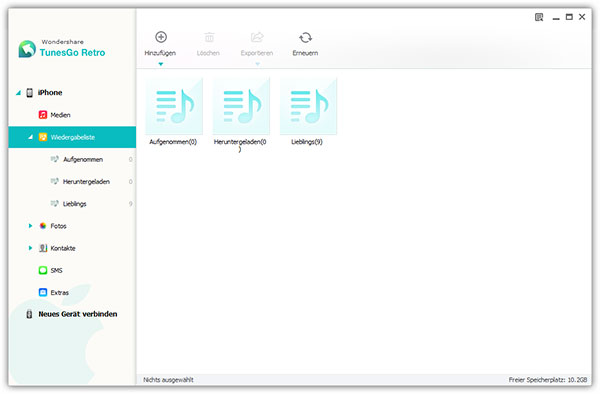Image resolution: width=600 pixels, height=394 pixels.
Task: Click the Lieblings count 9 in sidebar
Action: pos(130,204)
